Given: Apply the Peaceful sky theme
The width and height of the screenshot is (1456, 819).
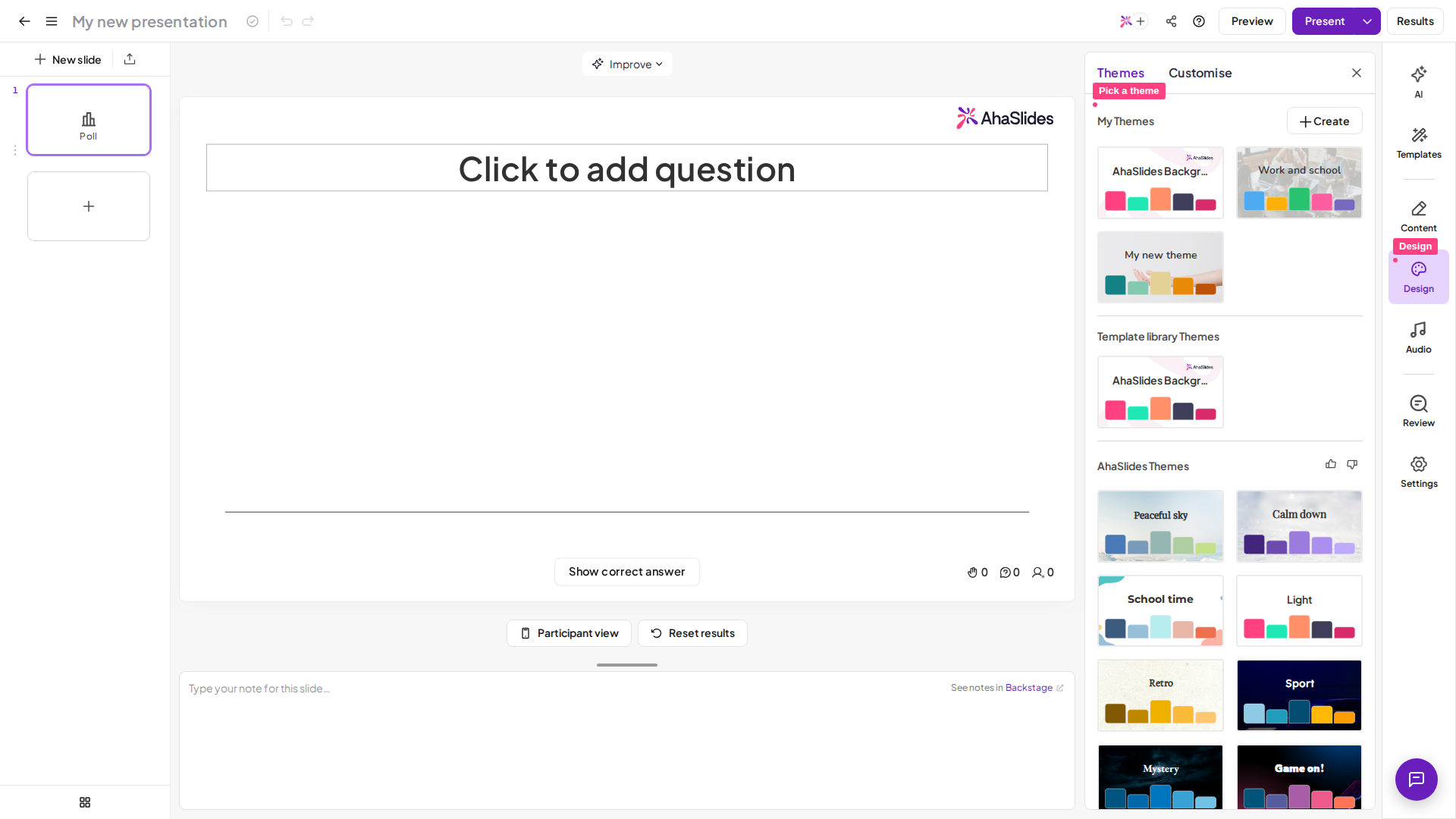Looking at the screenshot, I should (x=1160, y=526).
